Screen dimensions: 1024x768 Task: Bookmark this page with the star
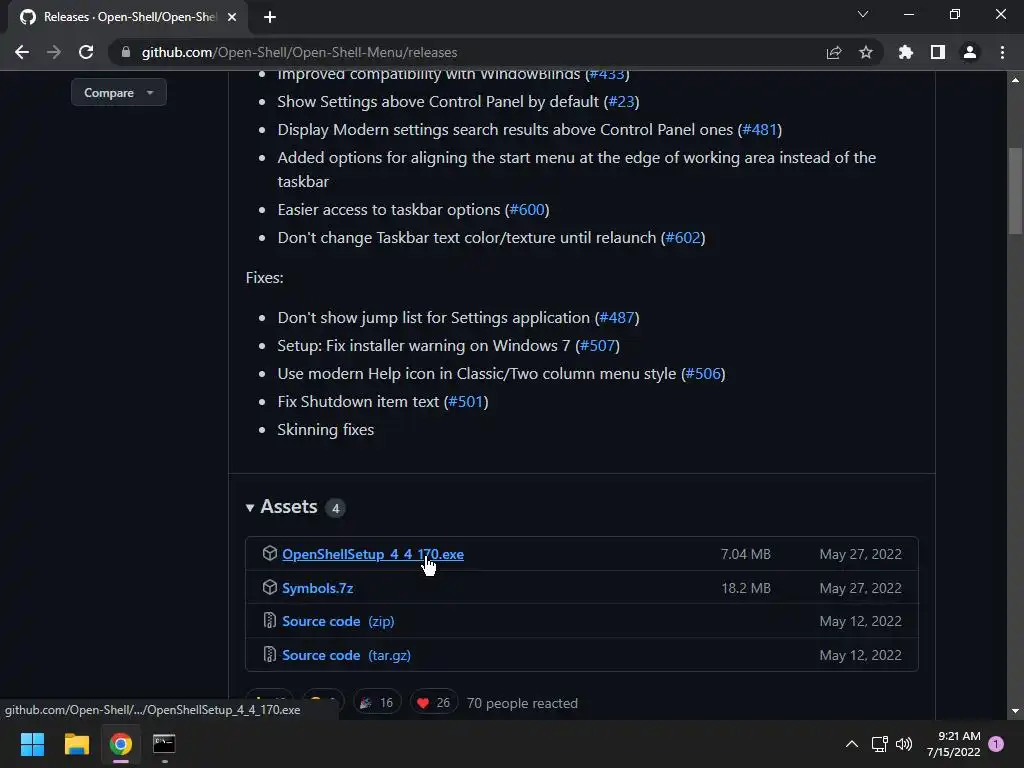coord(866,52)
